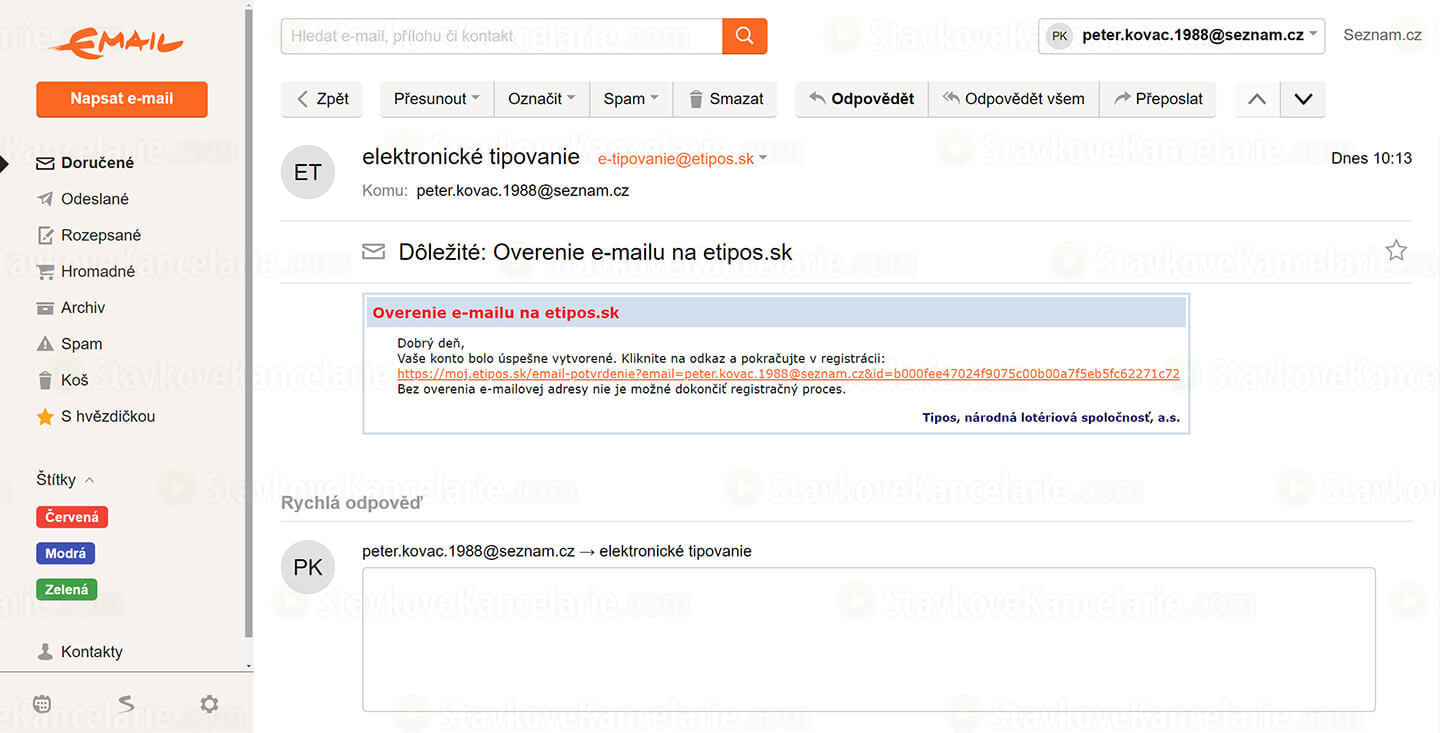
Task: Open Kontakty in sidebar
Action: 92,652
